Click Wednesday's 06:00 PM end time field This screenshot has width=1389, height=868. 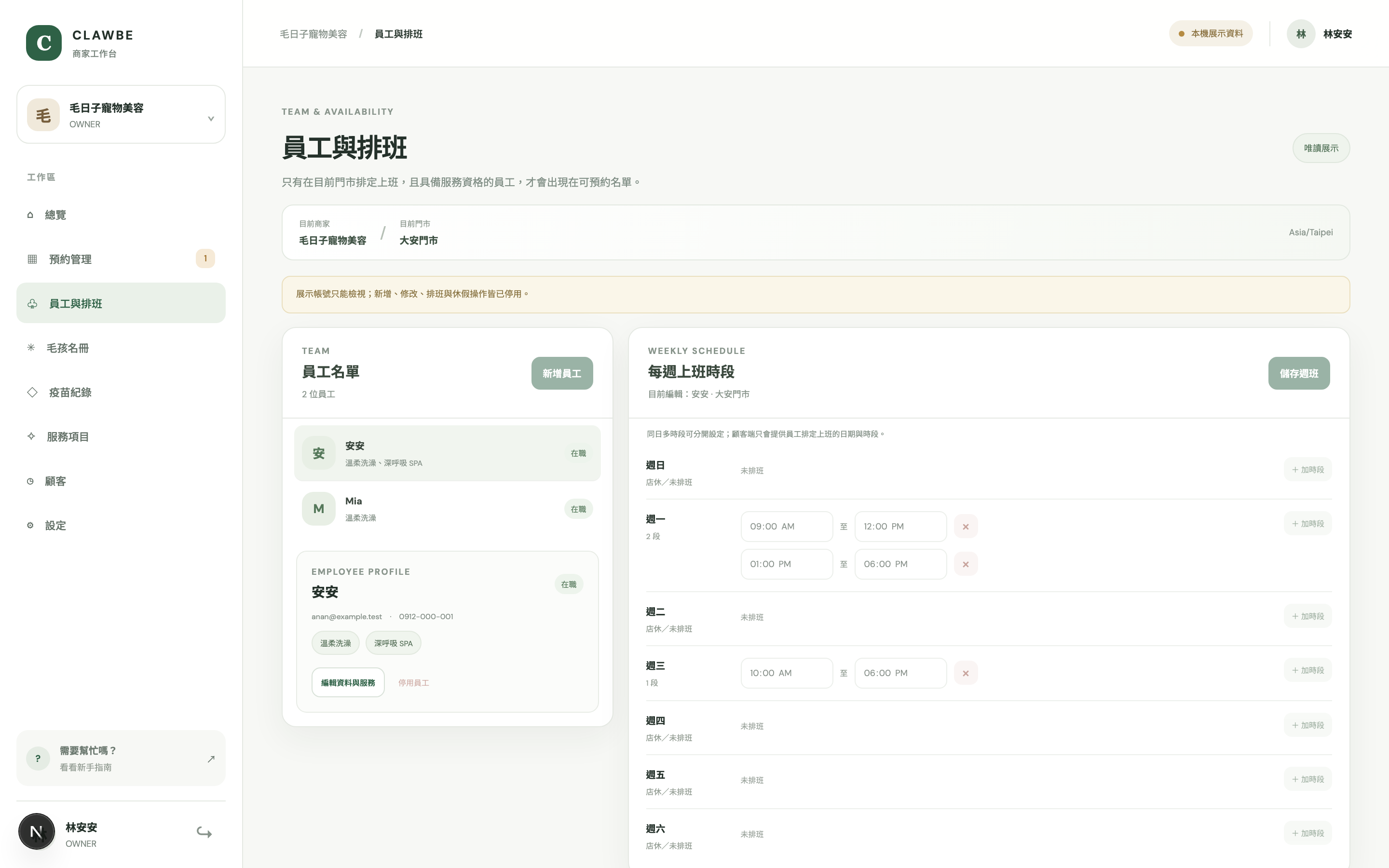coord(900,673)
